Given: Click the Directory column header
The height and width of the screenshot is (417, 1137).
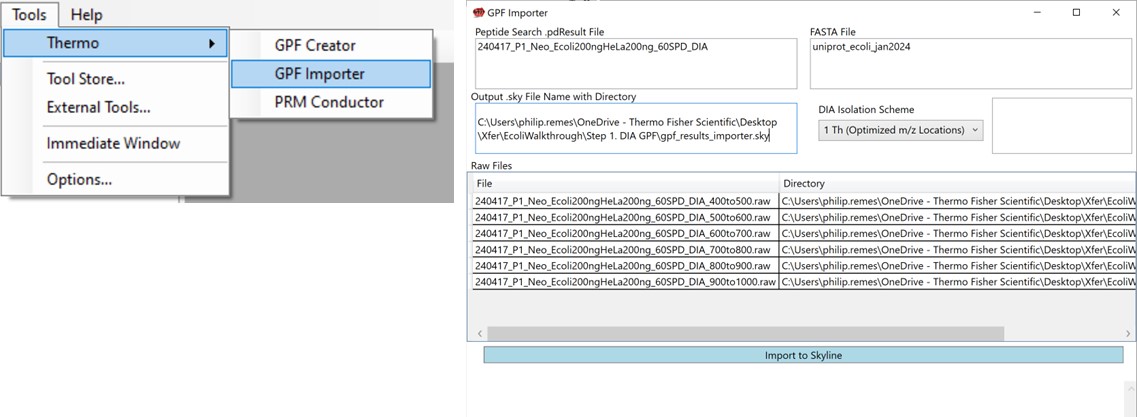Looking at the screenshot, I should (x=957, y=183).
